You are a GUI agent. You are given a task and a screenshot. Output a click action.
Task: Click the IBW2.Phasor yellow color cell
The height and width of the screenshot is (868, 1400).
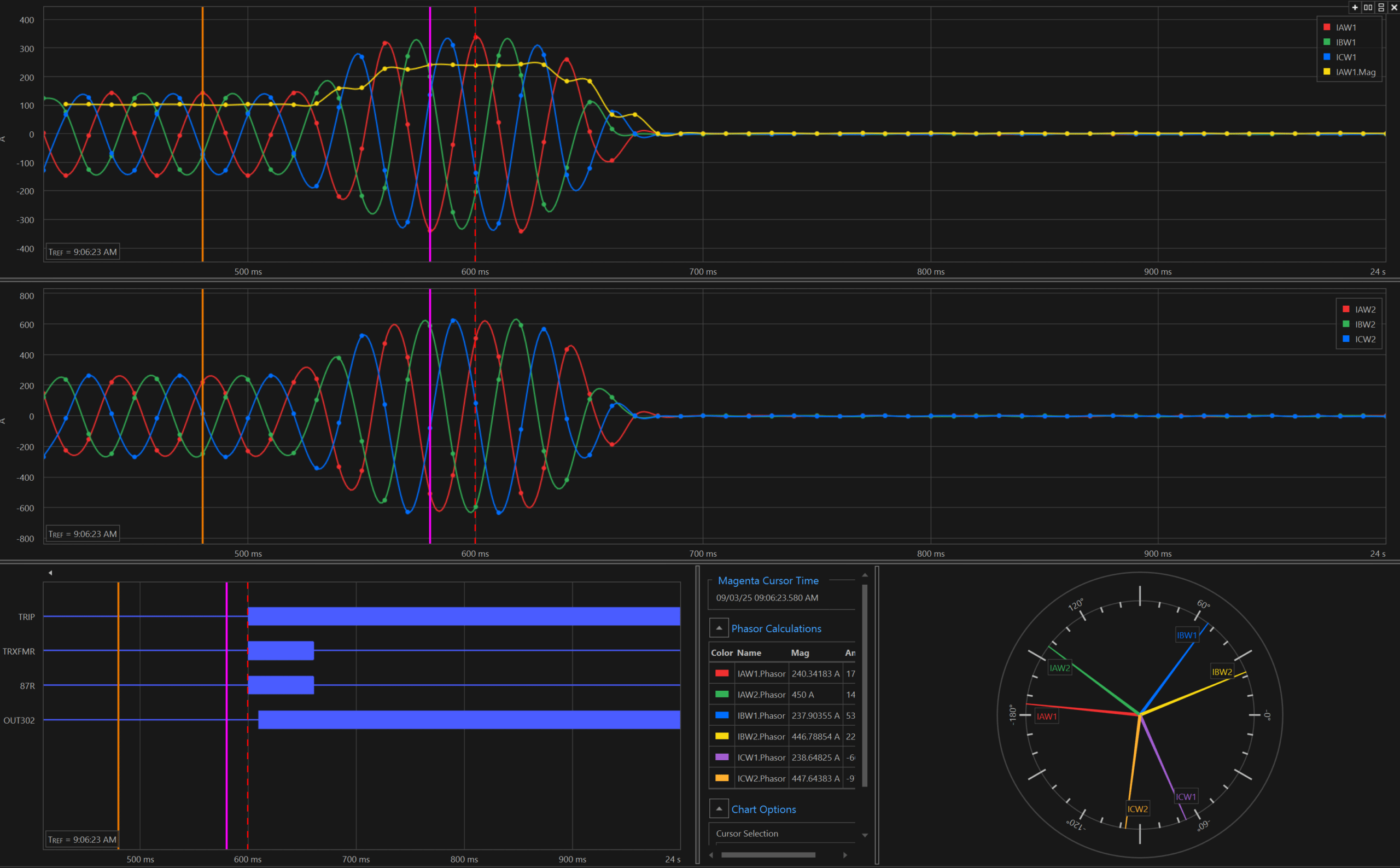pos(722,737)
